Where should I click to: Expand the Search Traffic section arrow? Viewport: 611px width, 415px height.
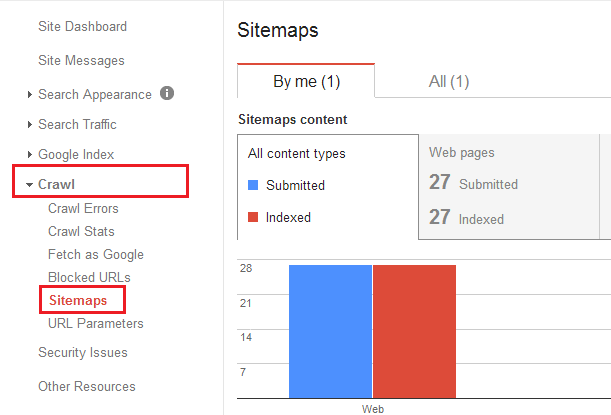click(x=29, y=125)
